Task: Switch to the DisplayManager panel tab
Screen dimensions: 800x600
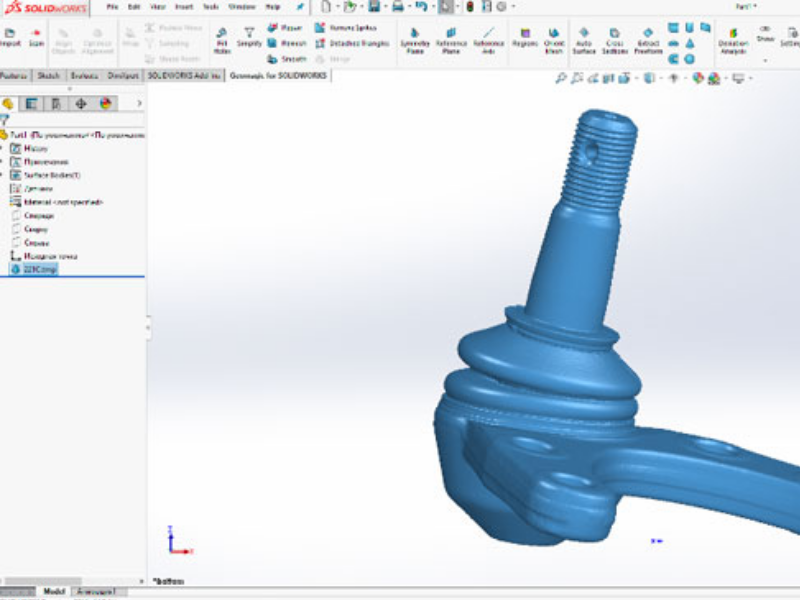Action: coord(105,103)
